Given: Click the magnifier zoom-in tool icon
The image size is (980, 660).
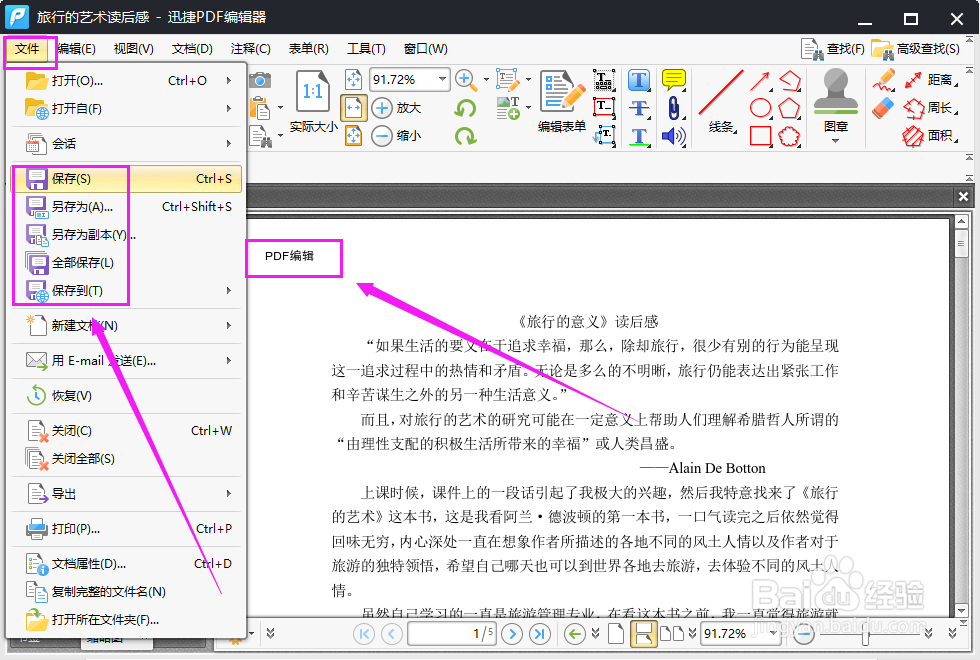Looking at the screenshot, I should (x=464, y=79).
